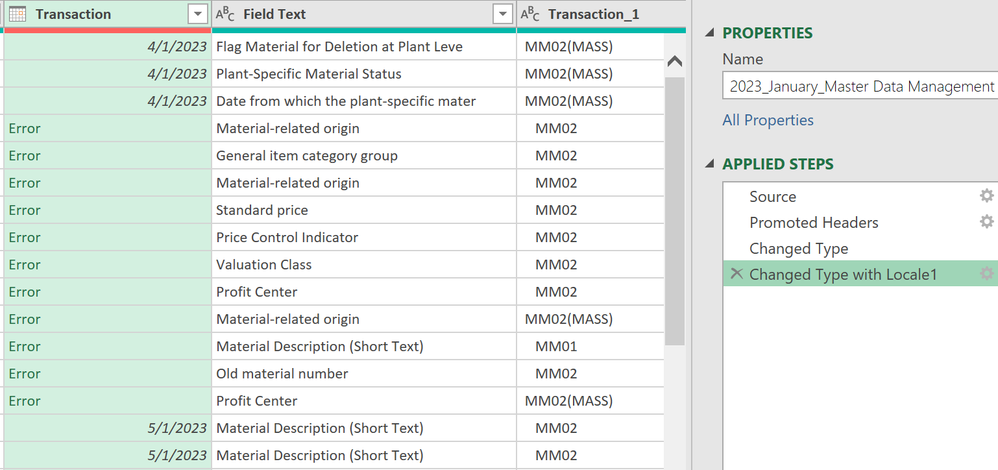
Task: Open settings gear for Promoted Headers step
Action: point(987,222)
